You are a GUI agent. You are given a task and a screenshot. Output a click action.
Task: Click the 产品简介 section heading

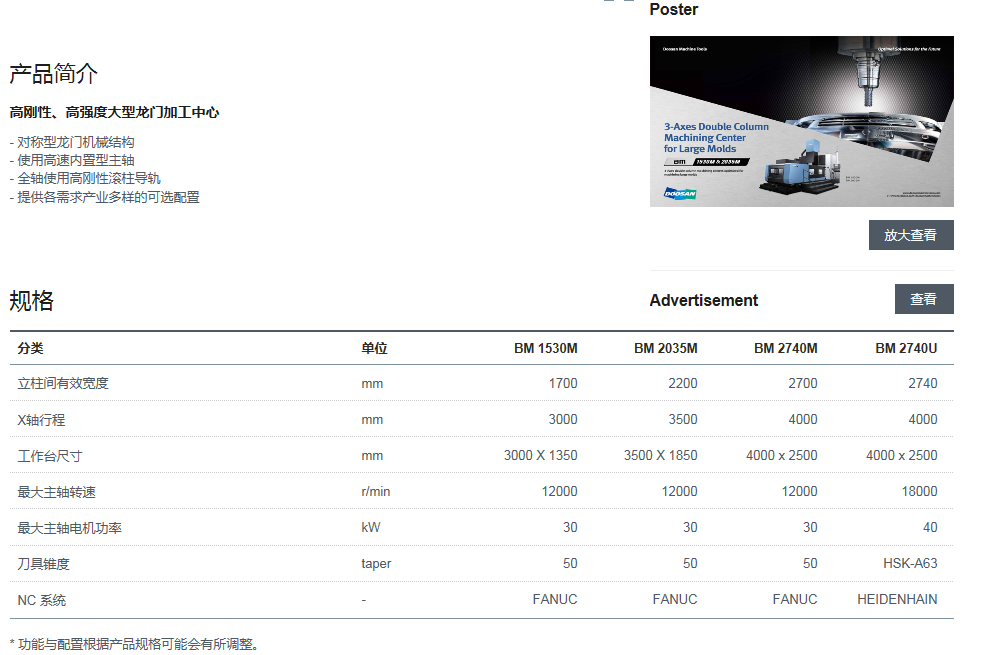pyautogui.click(x=54, y=74)
